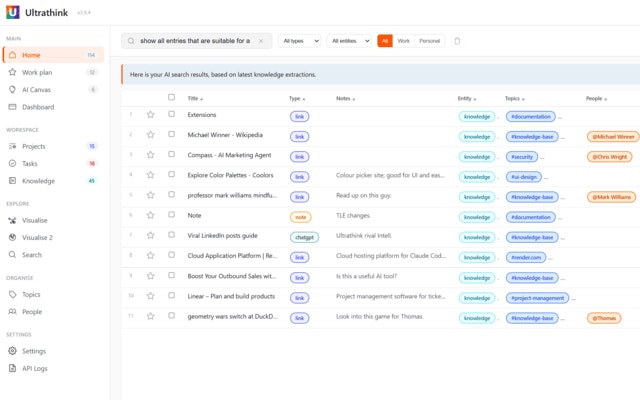The image size is (640, 400).
Task: Check the Linear – Plan and build products row
Action: click(171, 295)
